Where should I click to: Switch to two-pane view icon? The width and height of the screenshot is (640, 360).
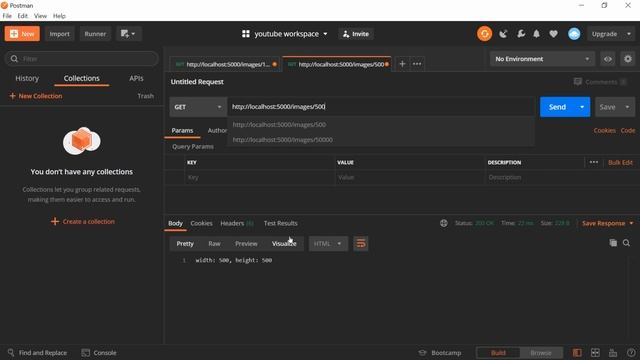tap(595, 353)
